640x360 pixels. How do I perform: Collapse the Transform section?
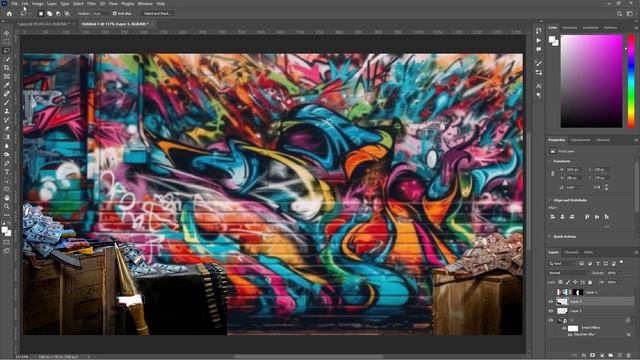tap(549, 161)
